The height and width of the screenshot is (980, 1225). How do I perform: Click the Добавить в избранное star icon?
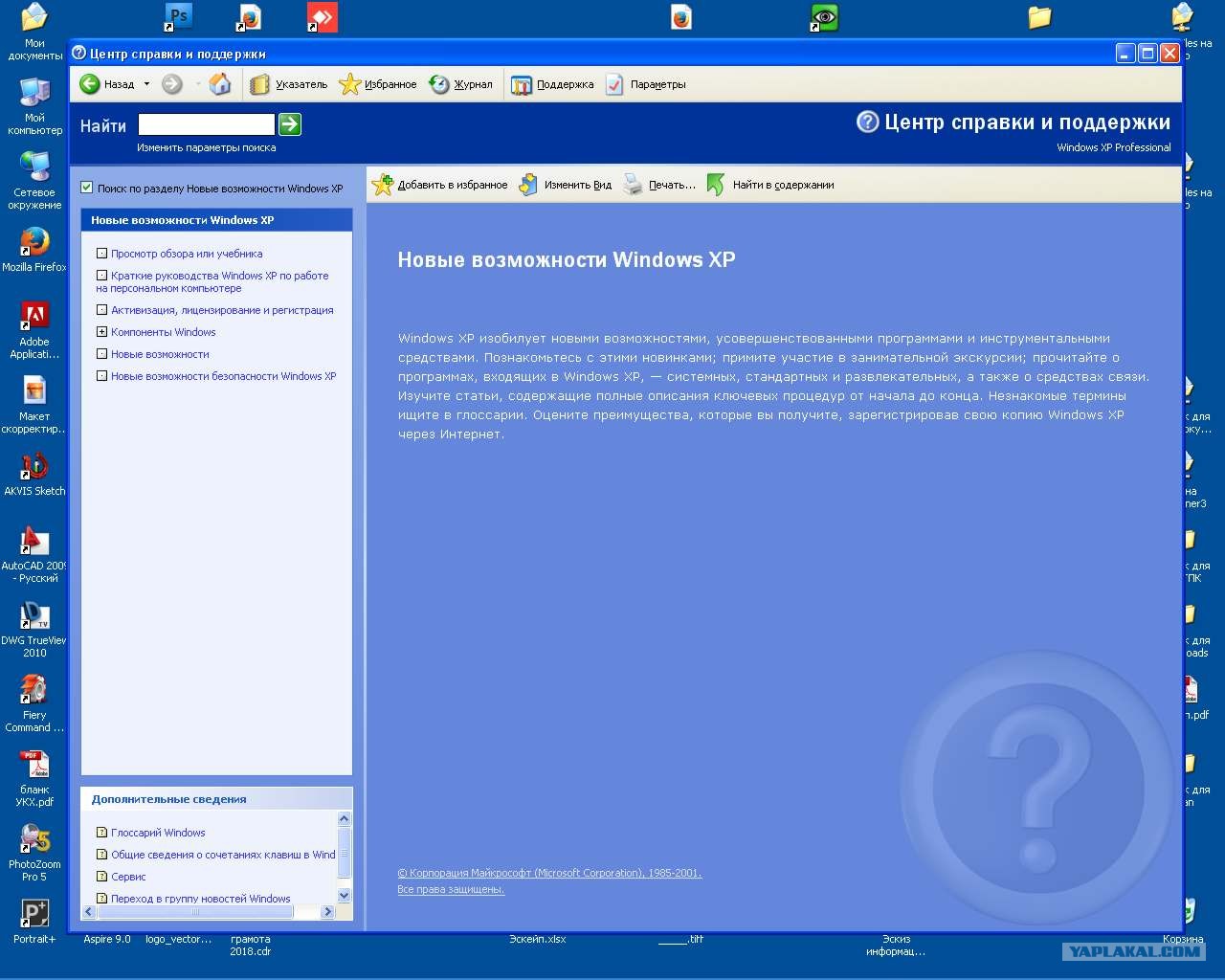coord(383,185)
